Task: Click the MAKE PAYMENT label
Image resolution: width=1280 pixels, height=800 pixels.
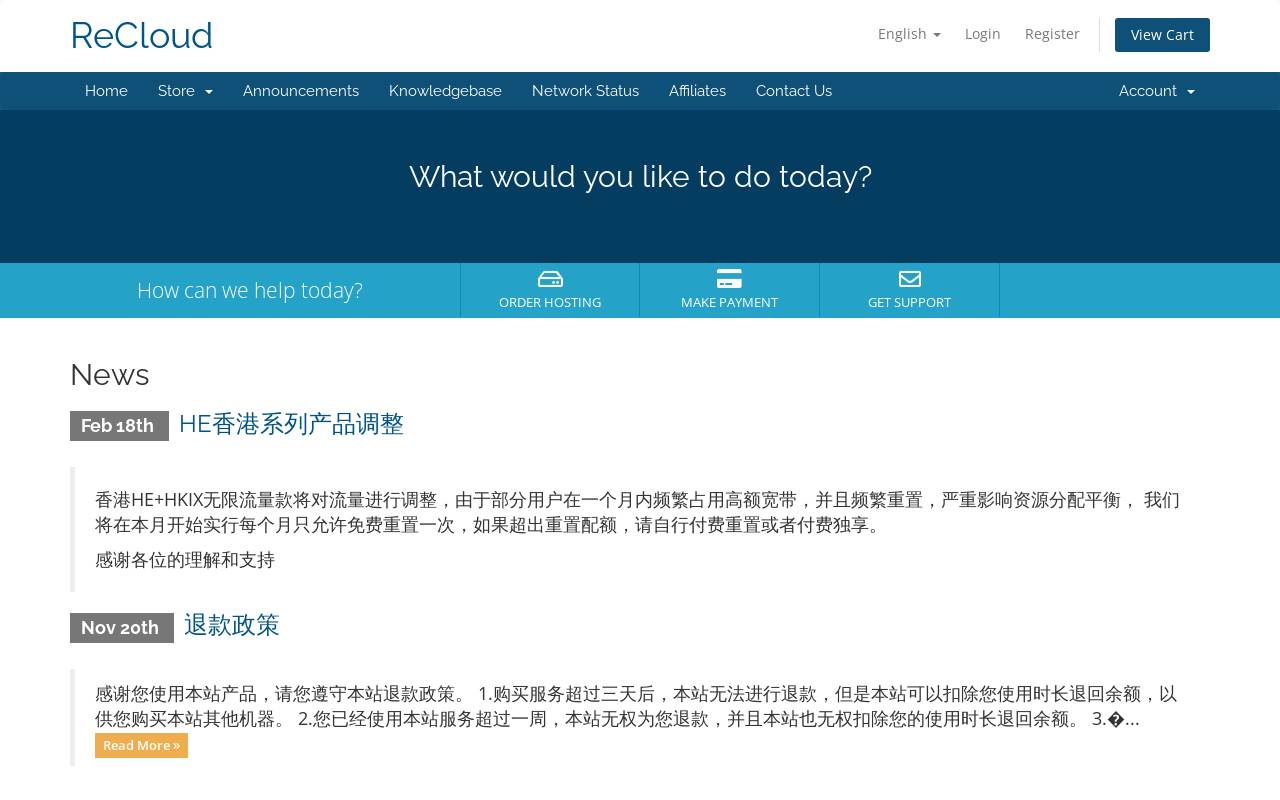Action: 729,302
